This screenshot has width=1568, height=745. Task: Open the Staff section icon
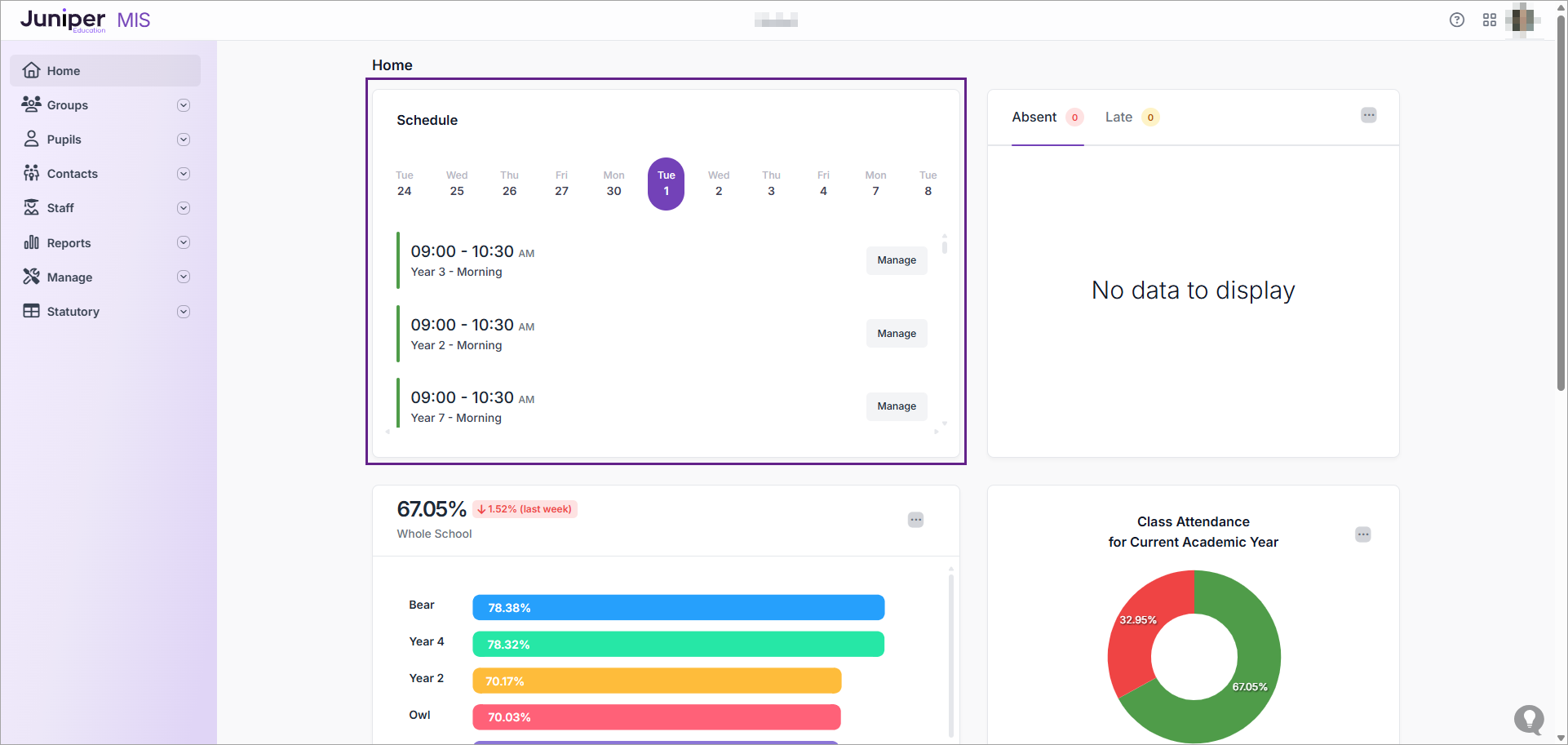[x=31, y=207]
